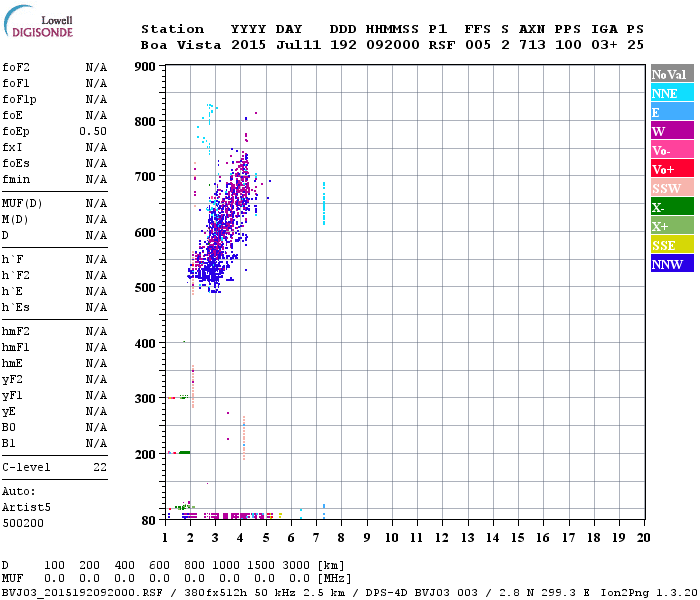Select the X+ light green swatch
Image resolution: width=700 pixels, height=600 pixels.
click(x=672, y=225)
